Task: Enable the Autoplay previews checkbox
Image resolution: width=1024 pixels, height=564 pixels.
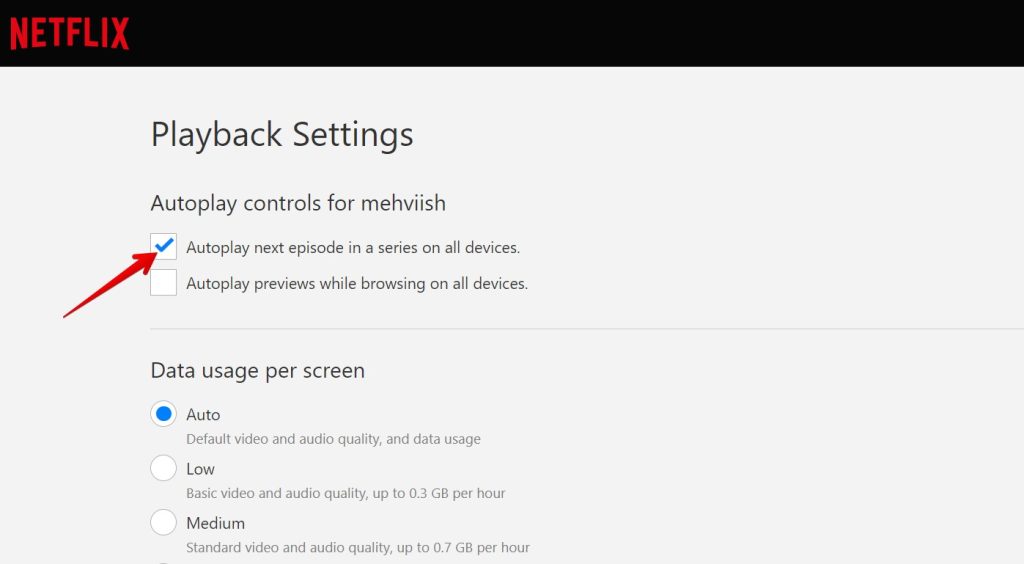Action: pos(164,283)
